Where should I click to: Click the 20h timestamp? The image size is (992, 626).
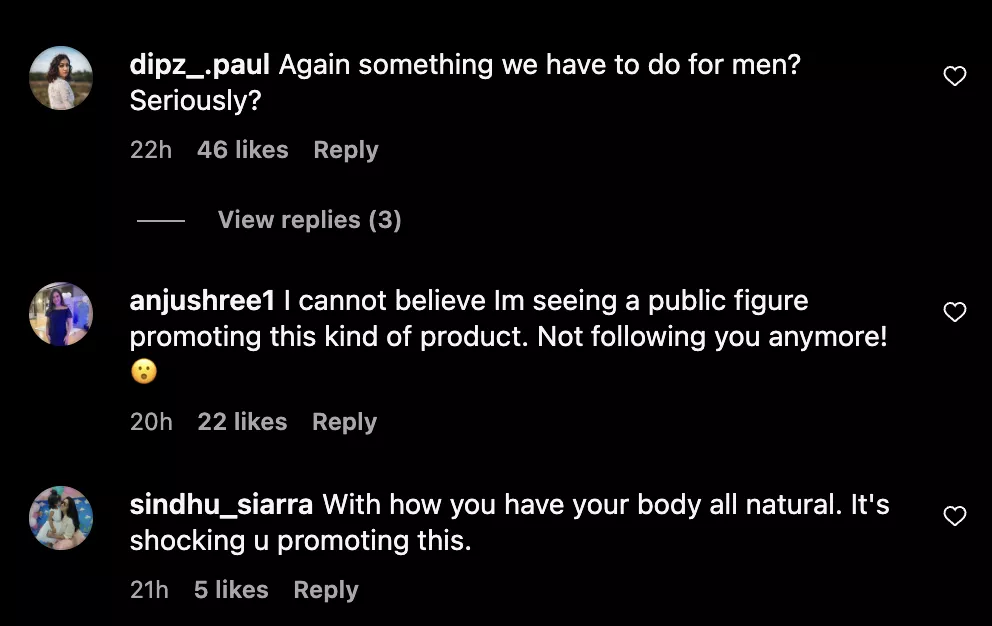coord(151,422)
